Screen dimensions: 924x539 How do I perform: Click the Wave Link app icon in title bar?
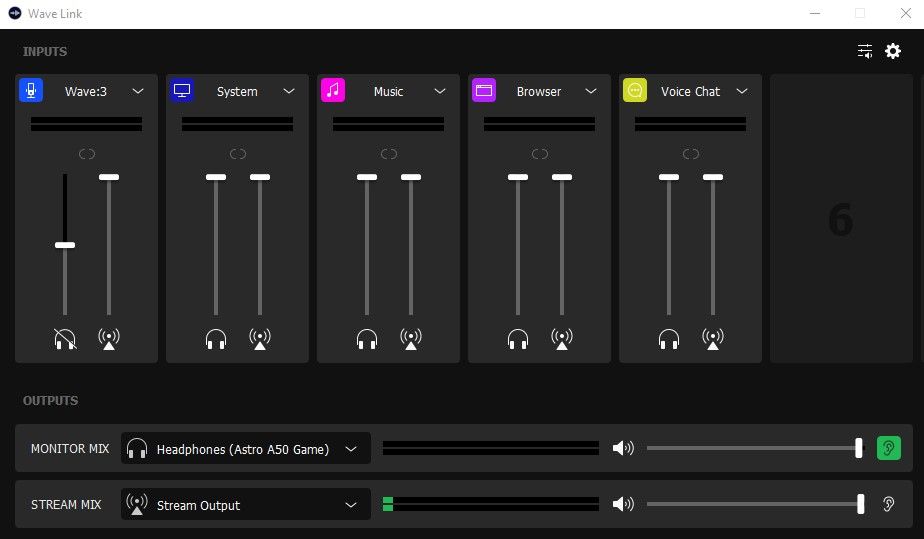15,13
